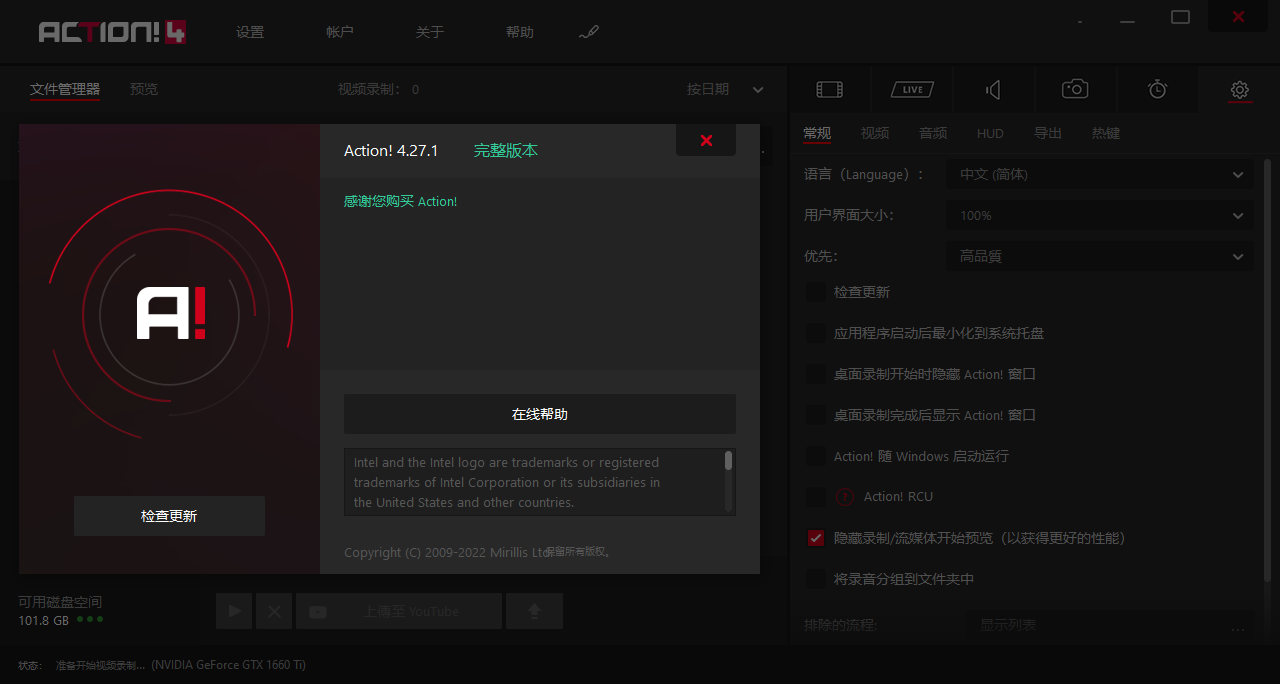Screen dimensions: 1280x684
Task: Expand the 优先 高品質 dropdown
Action: (1100, 256)
